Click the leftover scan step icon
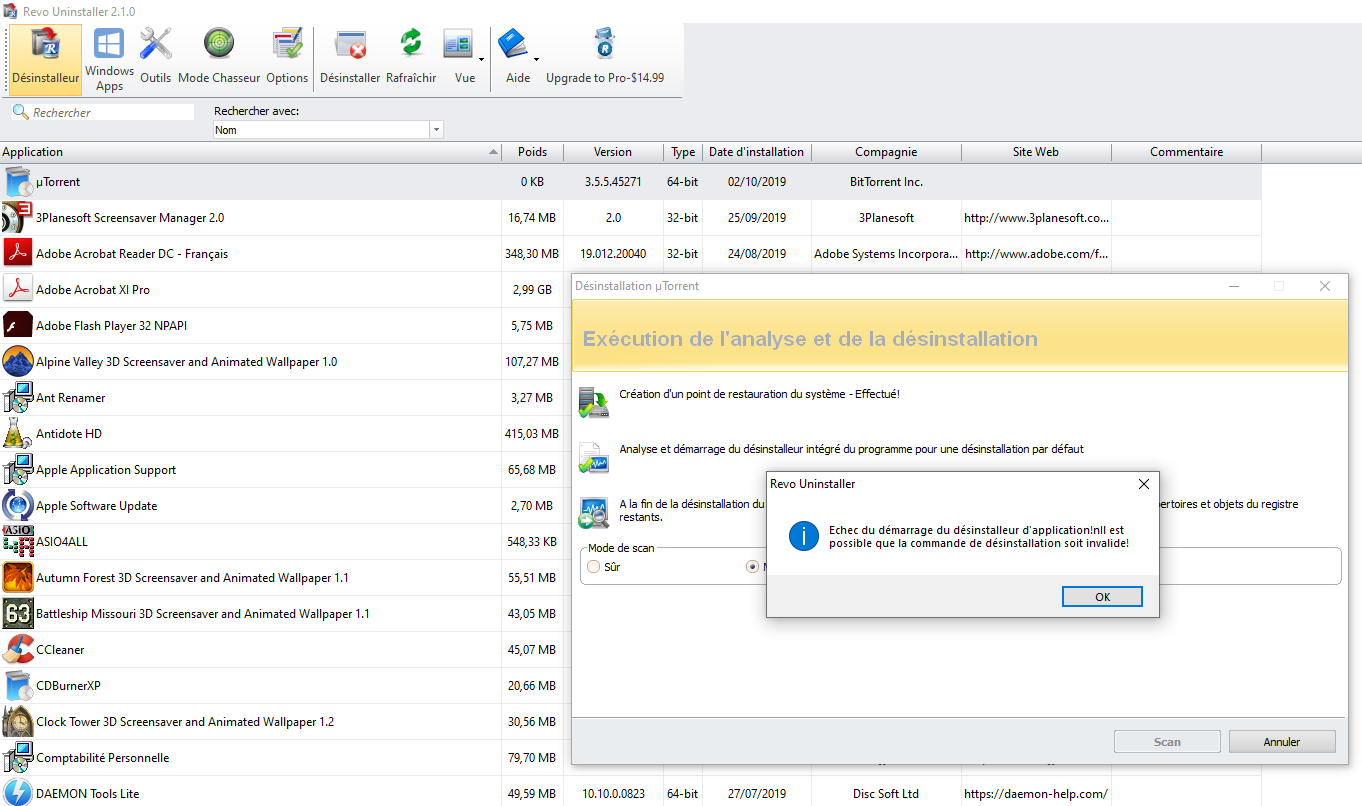 tap(594, 513)
